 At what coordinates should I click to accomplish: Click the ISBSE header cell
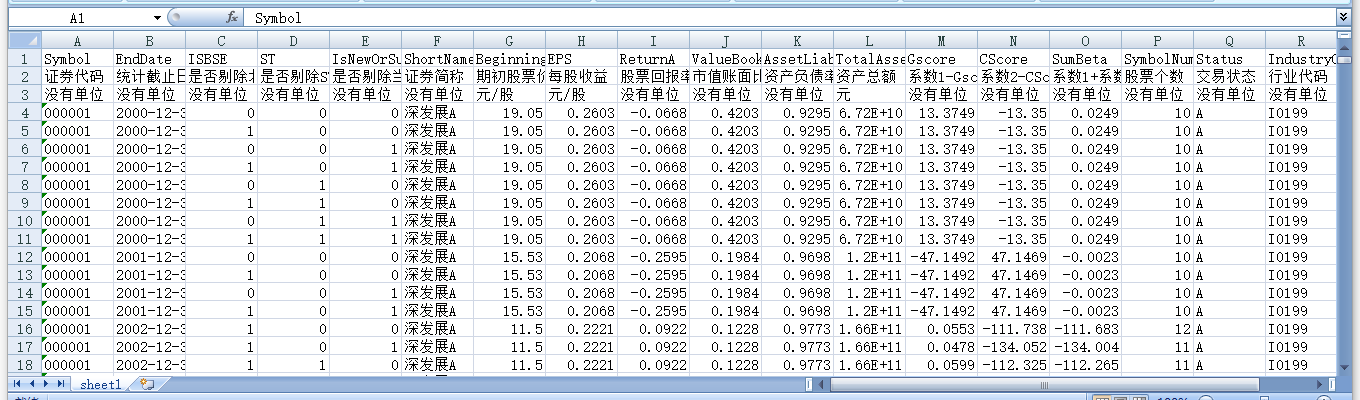pyautogui.click(x=221, y=59)
